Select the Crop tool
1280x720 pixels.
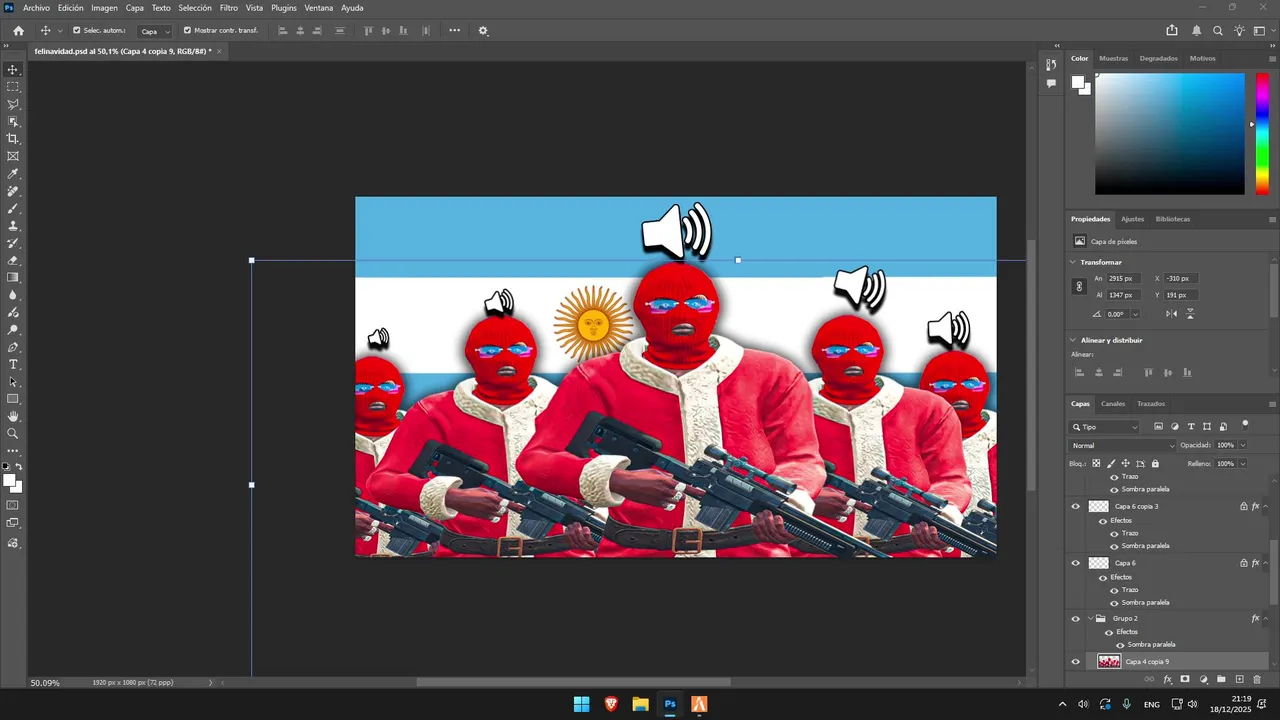click(13, 139)
